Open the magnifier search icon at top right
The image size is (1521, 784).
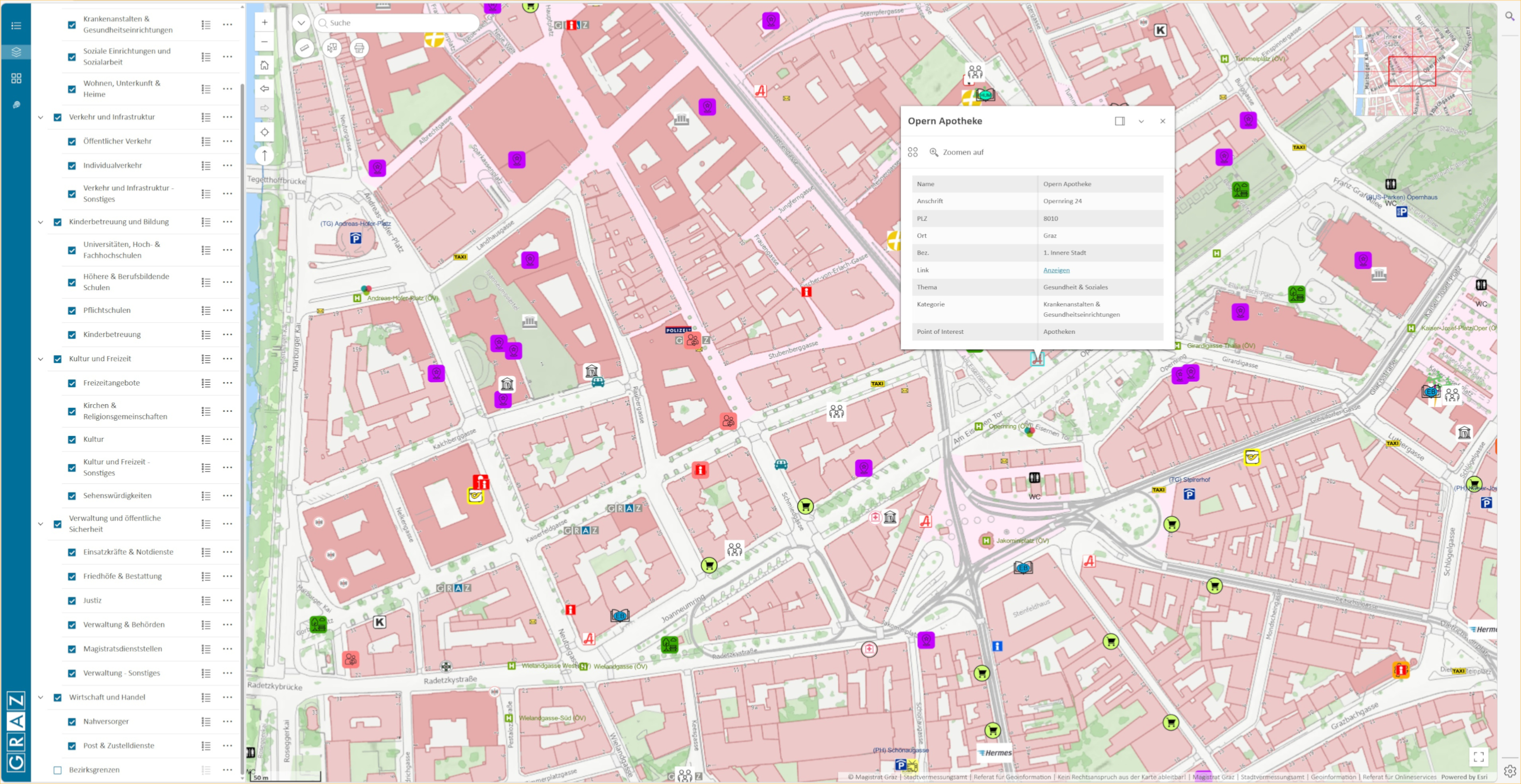[1509, 17]
